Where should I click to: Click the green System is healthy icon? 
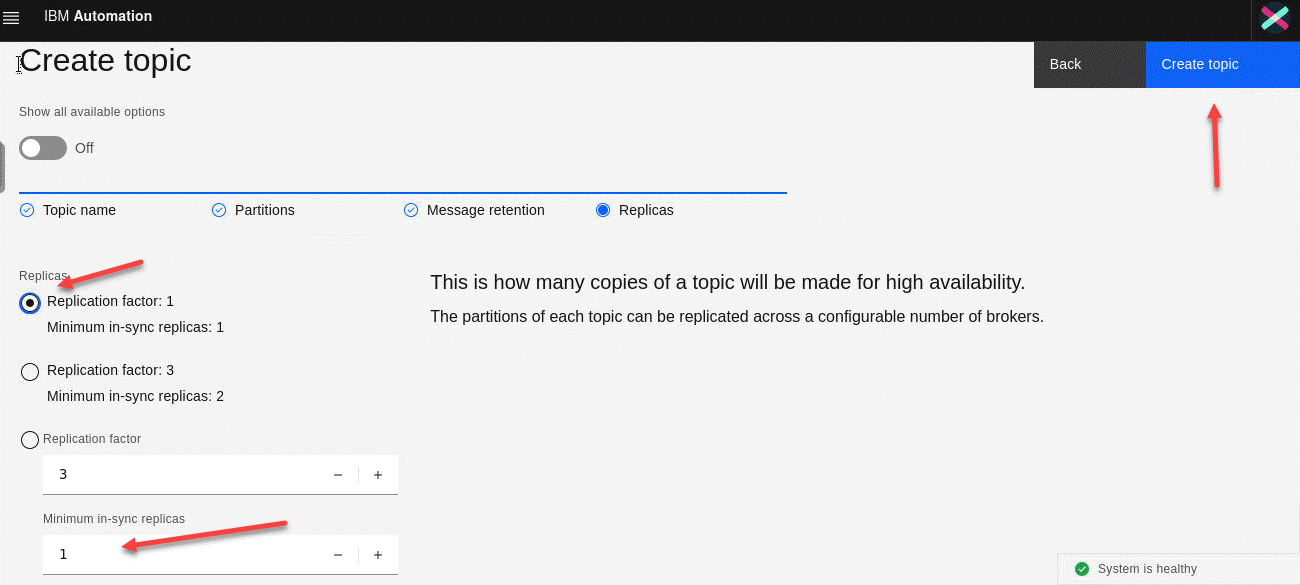click(1081, 569)
